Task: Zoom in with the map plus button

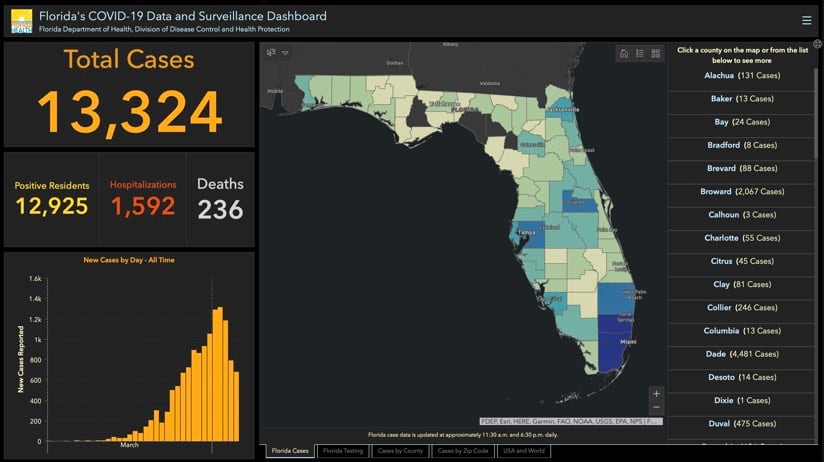Action: pos(656,394)
